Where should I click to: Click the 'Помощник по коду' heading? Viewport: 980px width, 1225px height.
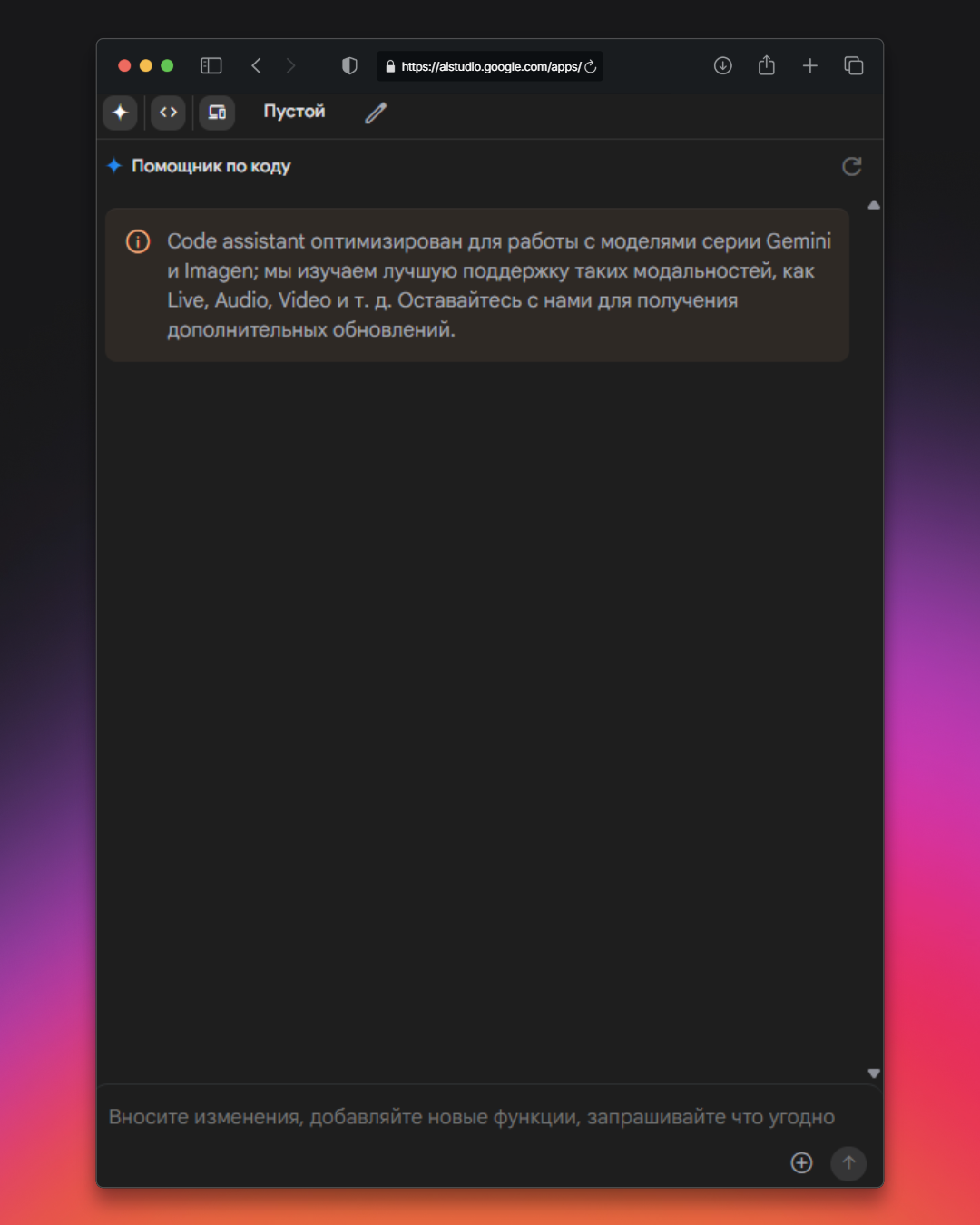click(x=211, y=166)
